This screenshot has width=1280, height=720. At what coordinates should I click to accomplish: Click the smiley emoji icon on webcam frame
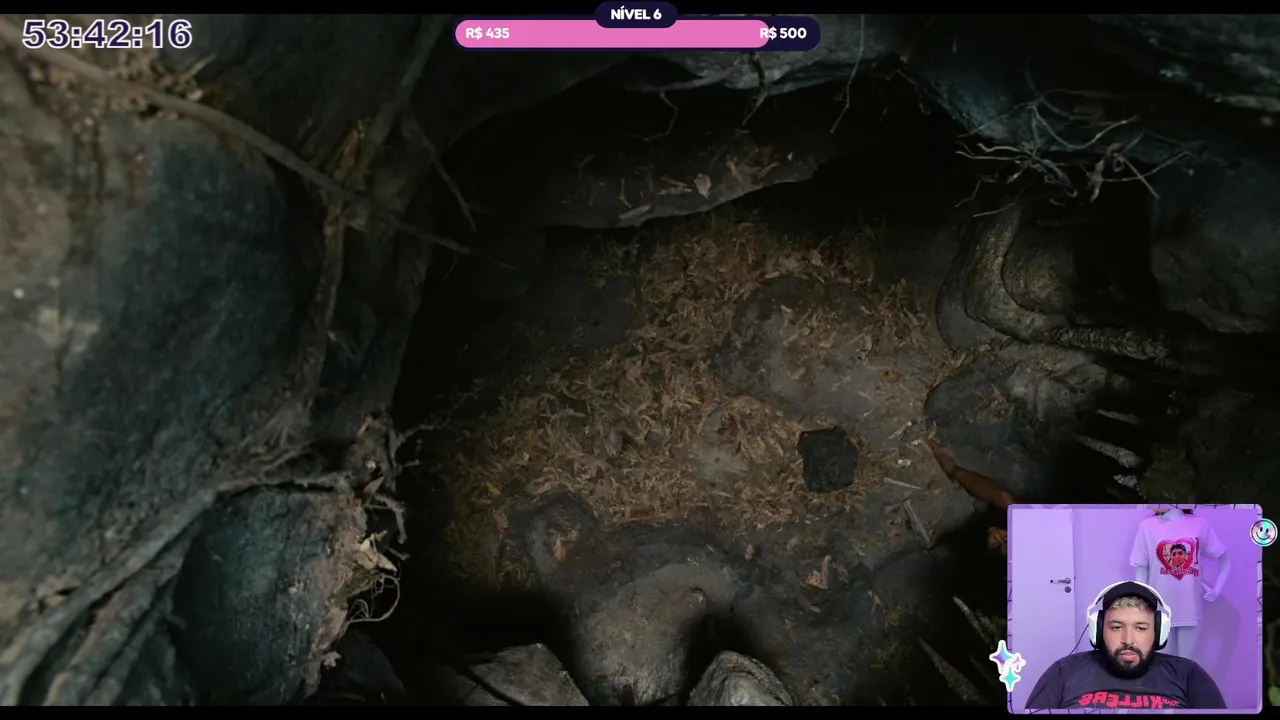coord(1264,532)
